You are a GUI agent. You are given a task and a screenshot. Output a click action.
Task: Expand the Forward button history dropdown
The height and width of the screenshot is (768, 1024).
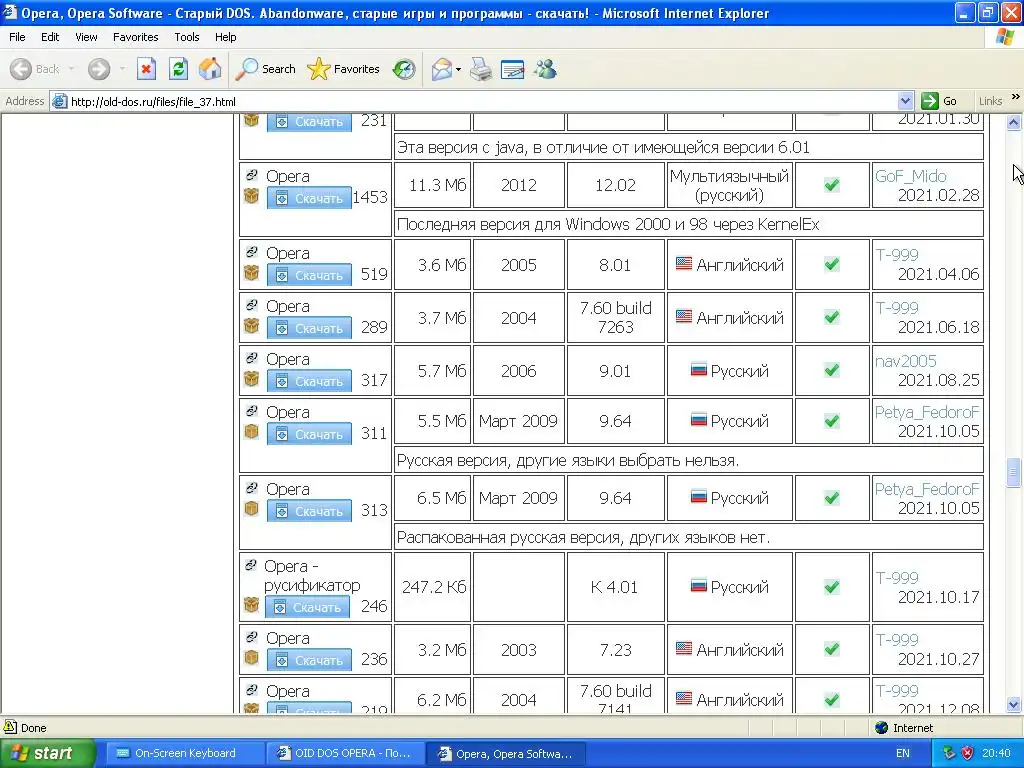(122, 69)
